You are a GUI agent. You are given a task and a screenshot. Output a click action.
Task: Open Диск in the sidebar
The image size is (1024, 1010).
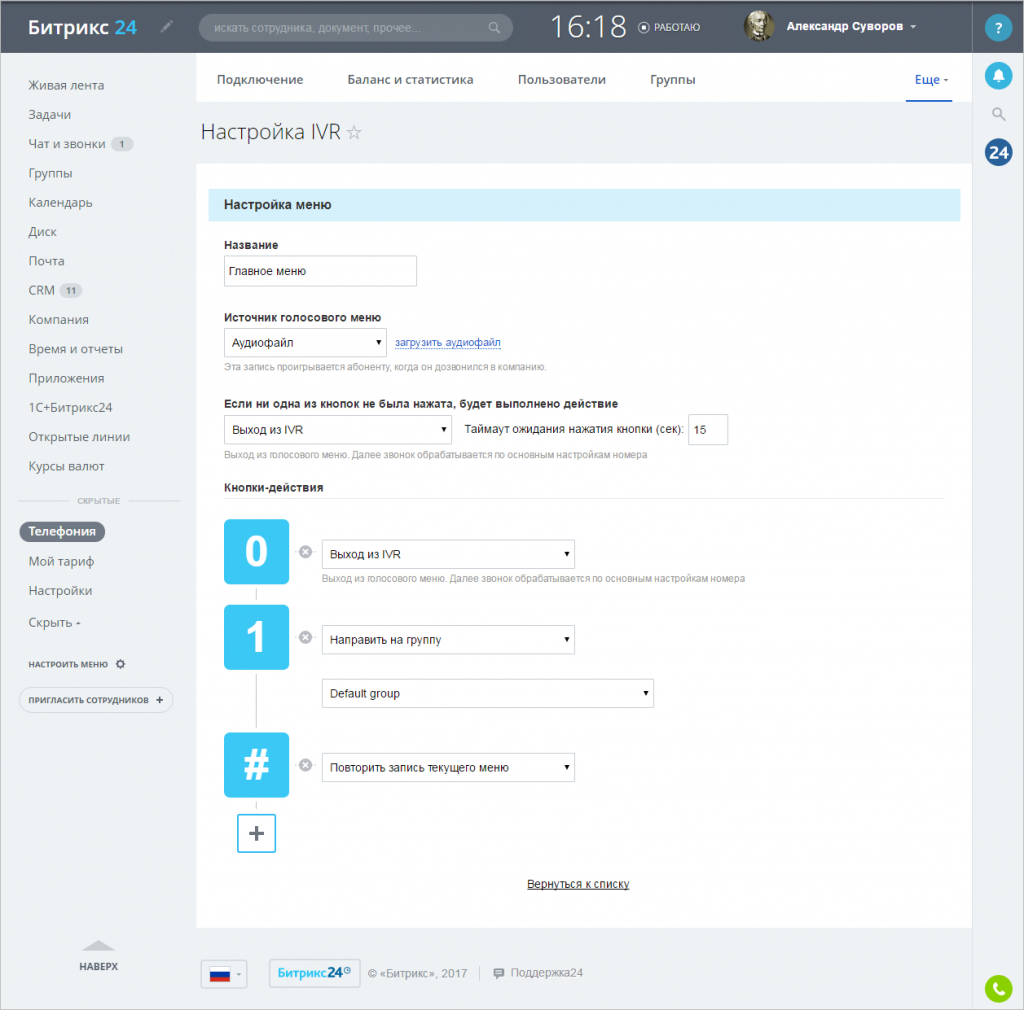point(42,232)
